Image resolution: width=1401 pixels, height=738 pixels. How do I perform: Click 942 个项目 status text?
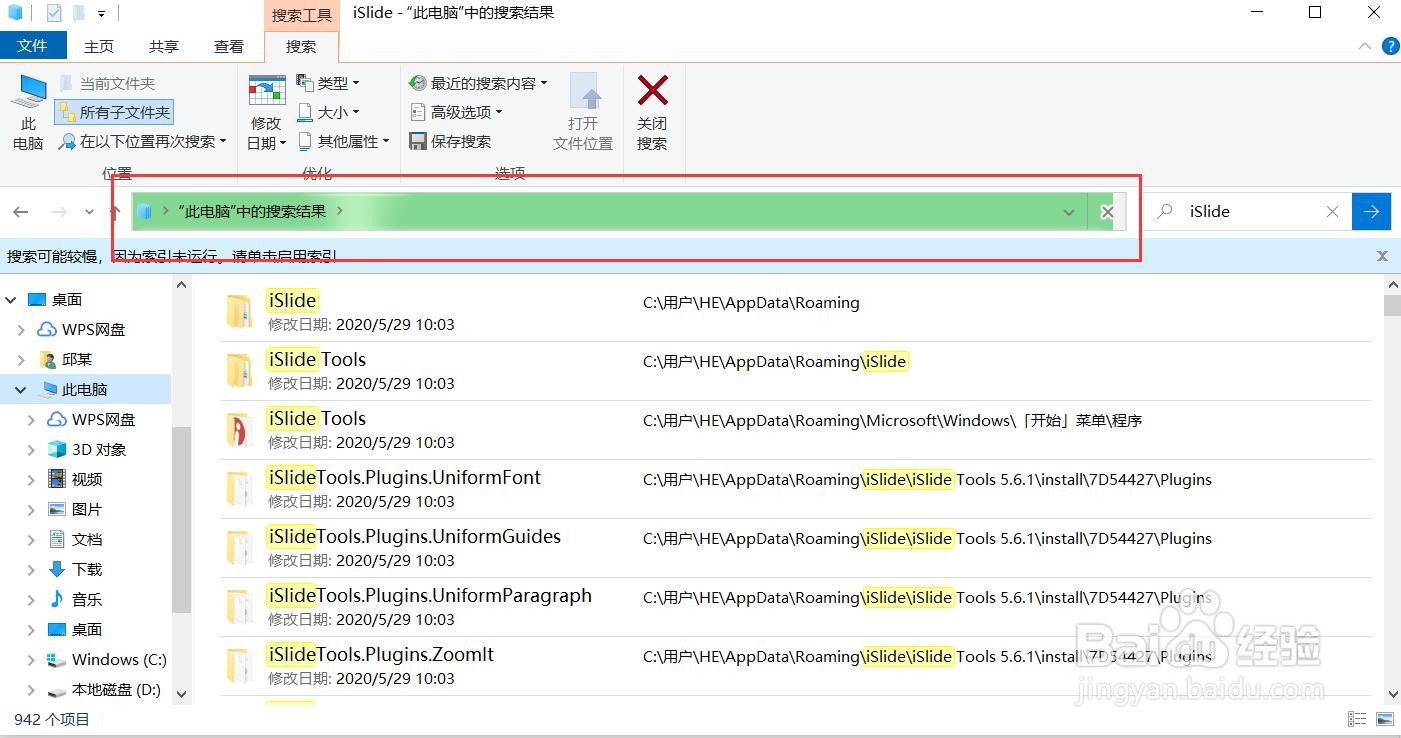click(52, 719)
